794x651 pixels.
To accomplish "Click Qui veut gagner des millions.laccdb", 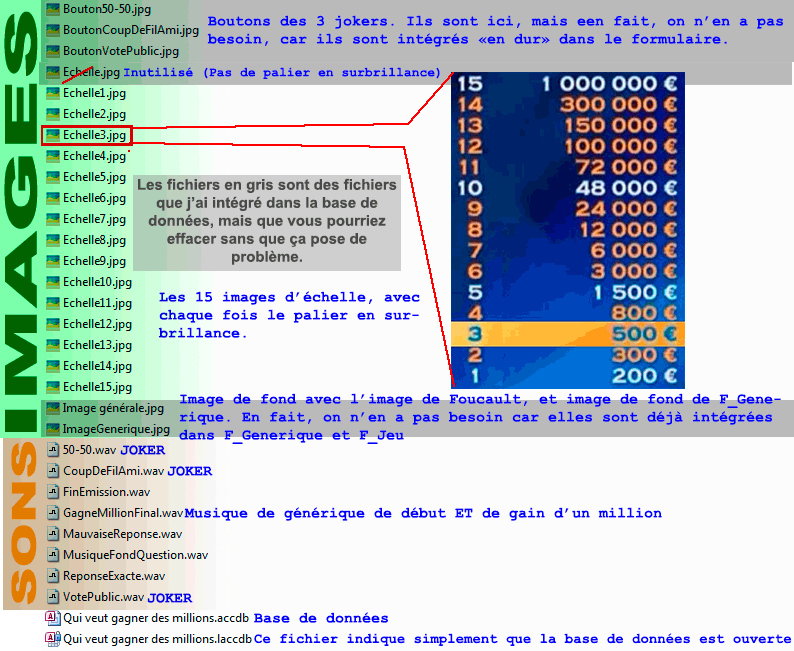I will point(157,639).
